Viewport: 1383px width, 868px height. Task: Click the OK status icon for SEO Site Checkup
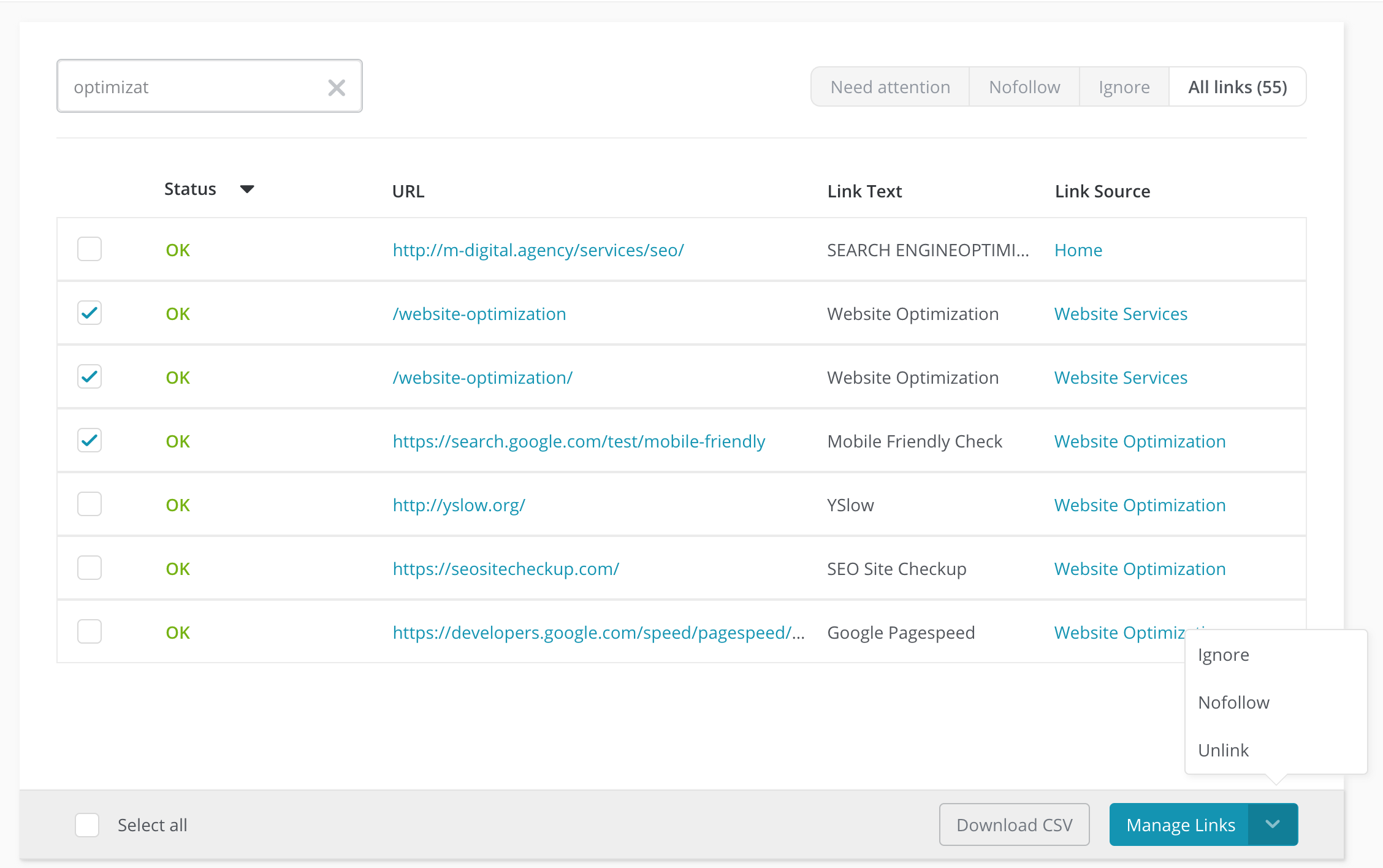click(x=178, y=568)
